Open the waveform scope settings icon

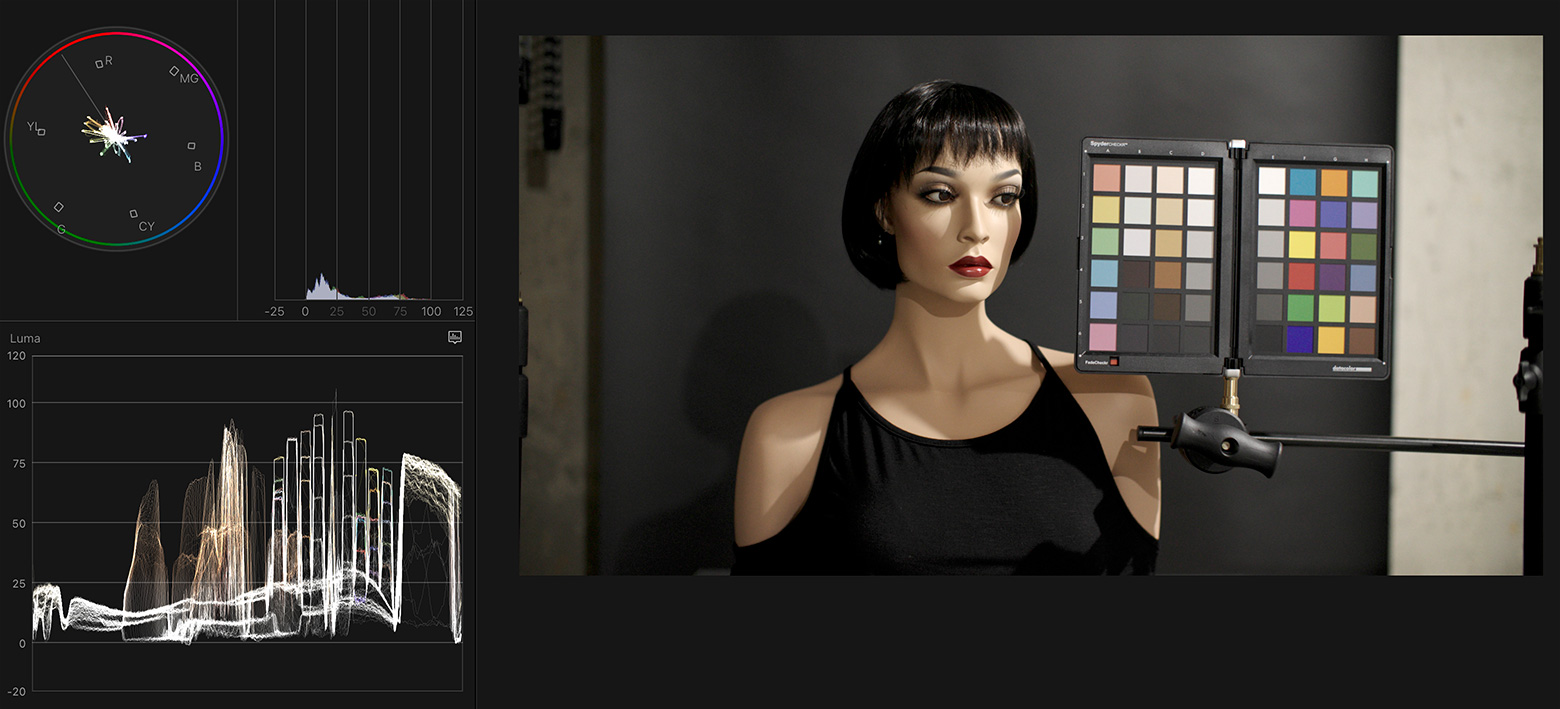click(455, 338)
